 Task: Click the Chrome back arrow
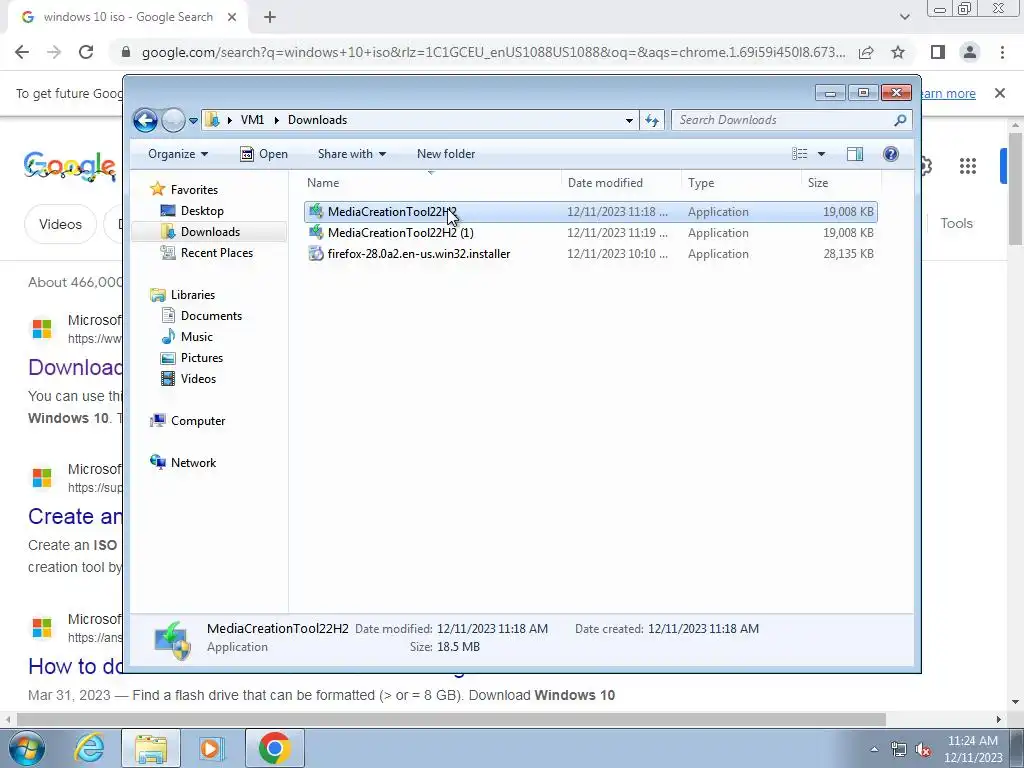(22, 52)
